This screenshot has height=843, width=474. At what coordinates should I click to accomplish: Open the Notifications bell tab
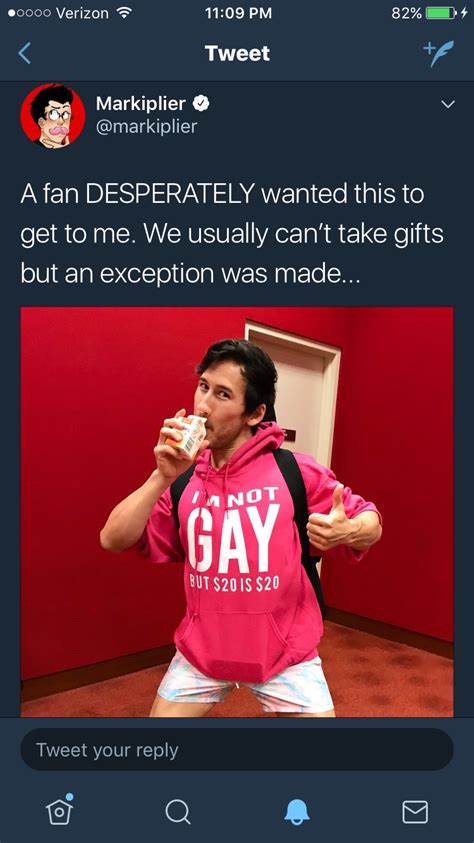(x=297, y=811)
